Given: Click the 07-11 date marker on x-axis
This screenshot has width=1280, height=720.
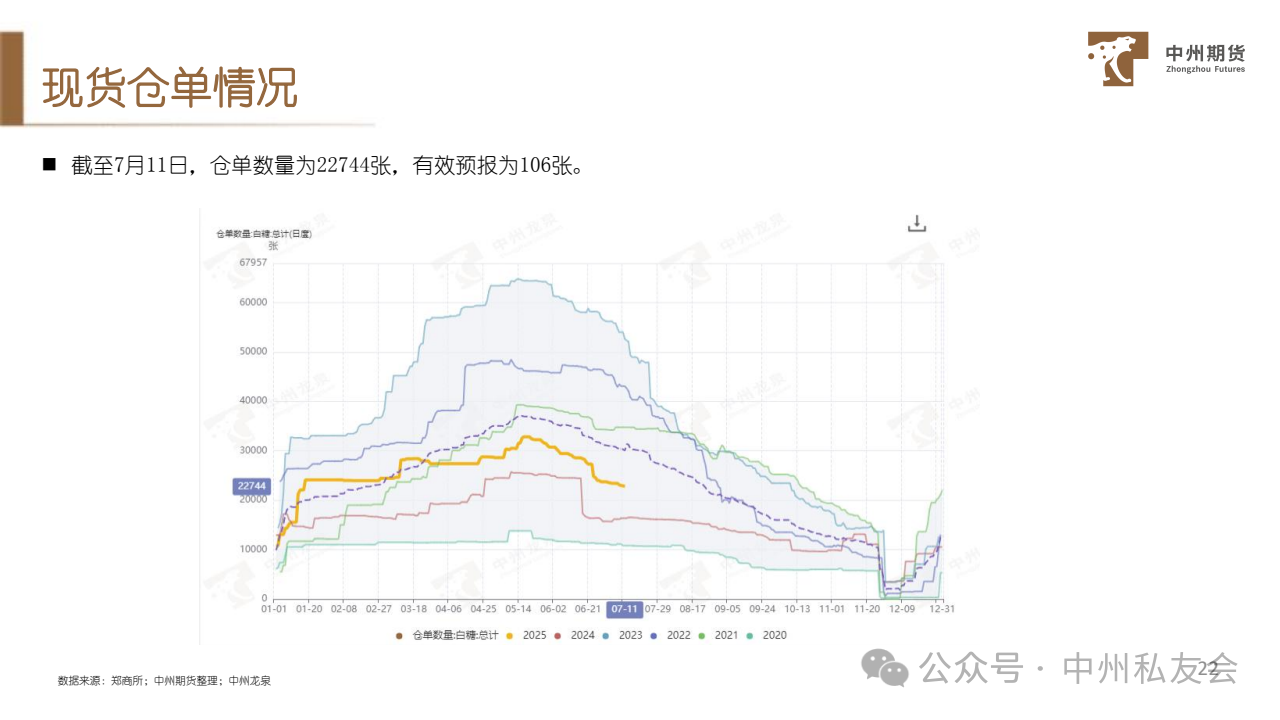Looking at the screenshot, I should pyautogui.click(x=624, y=608).
